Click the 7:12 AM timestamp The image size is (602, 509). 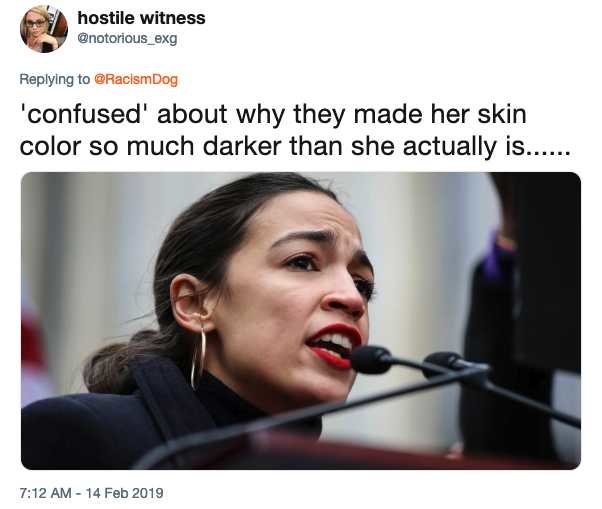45,493
